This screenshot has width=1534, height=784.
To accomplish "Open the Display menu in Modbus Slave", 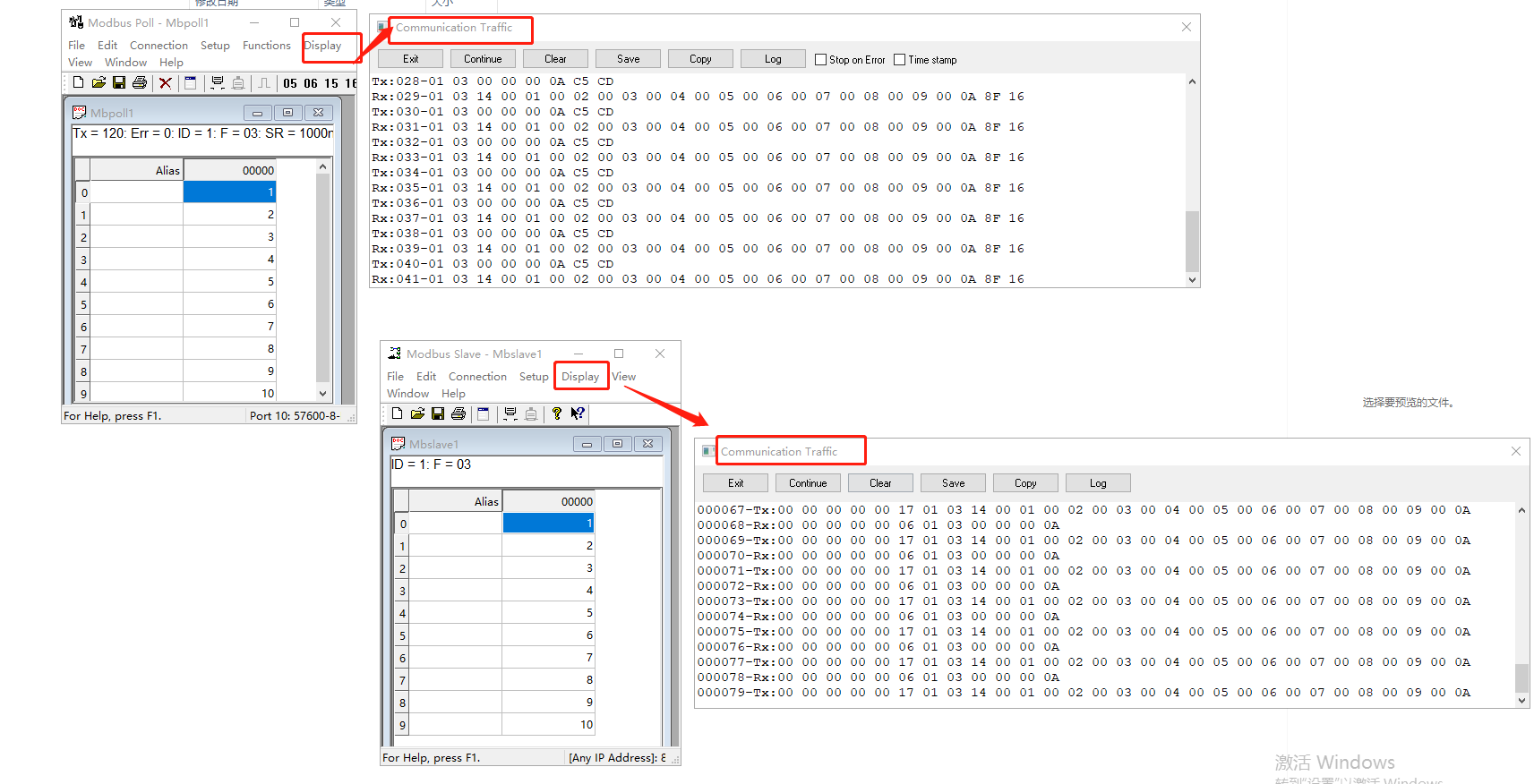I will [x=580, y=377].
